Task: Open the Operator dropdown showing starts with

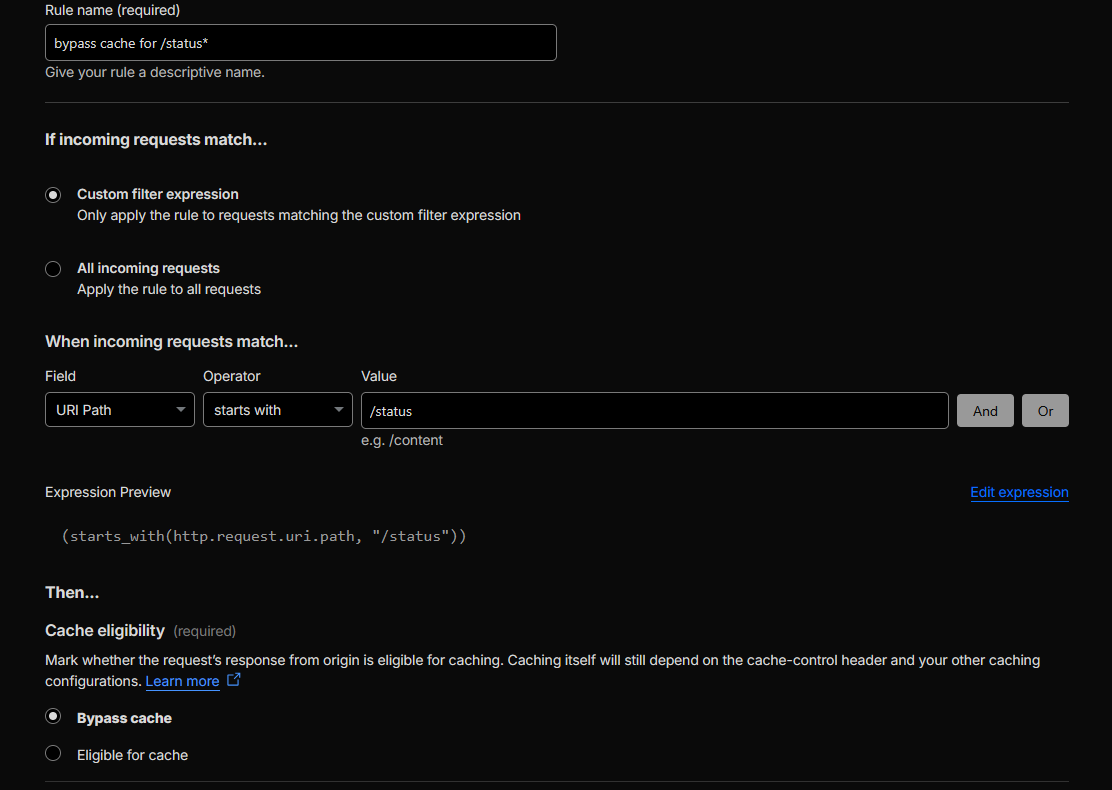Action: tap(268, 410)
